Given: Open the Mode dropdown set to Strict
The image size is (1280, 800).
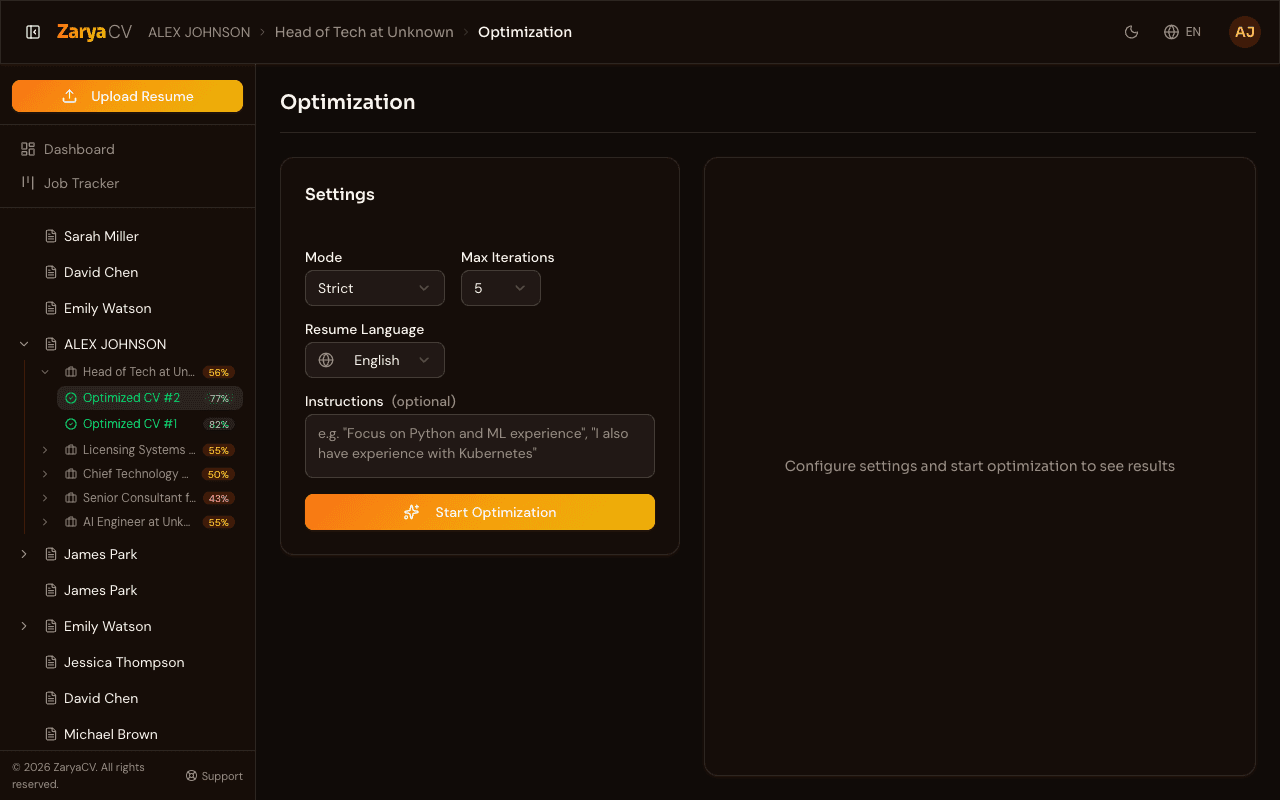Looking at the screenshot, I should 374,288.
